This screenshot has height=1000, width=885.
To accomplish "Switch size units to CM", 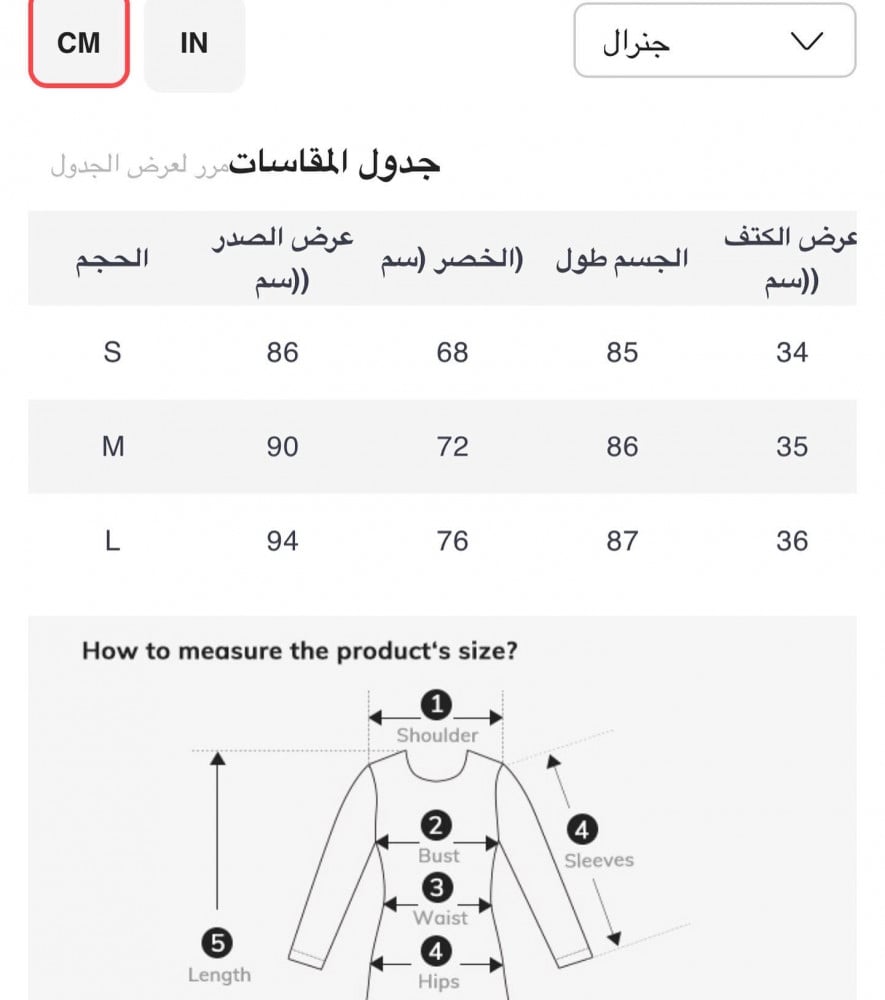I will 79,43.
